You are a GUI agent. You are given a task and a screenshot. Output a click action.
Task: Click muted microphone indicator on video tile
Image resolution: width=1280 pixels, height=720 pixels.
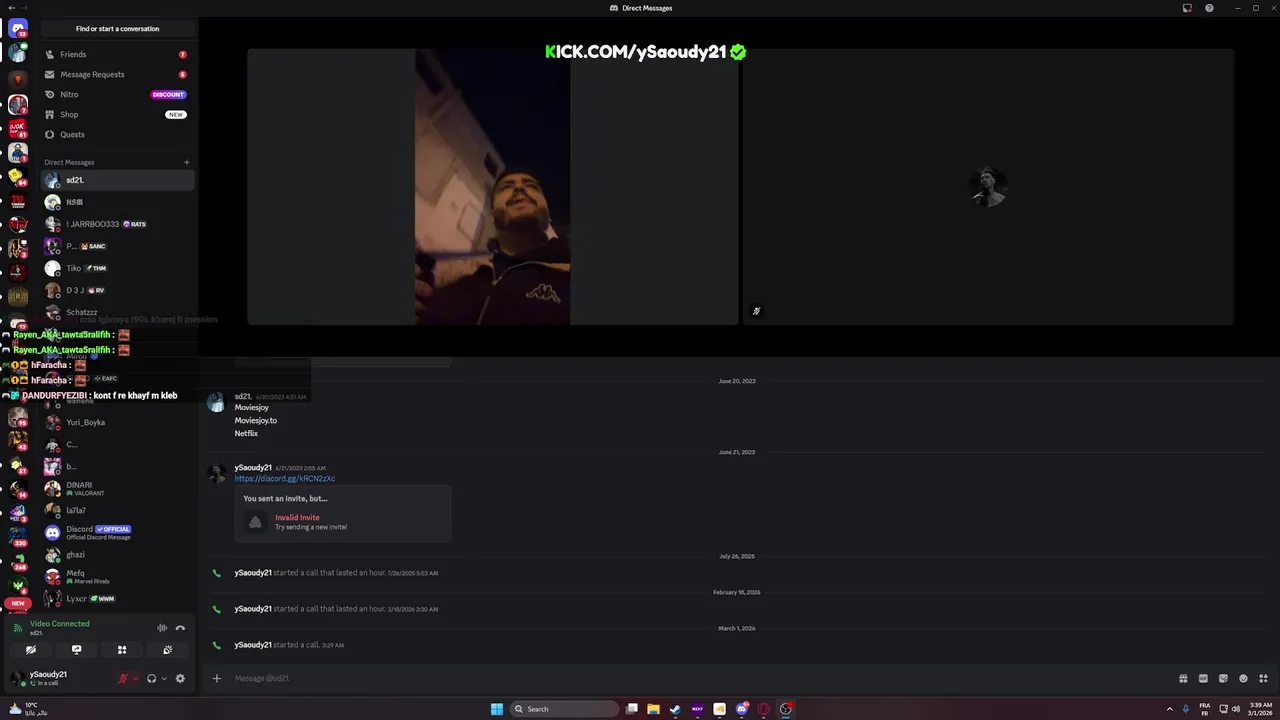point(756,311)
